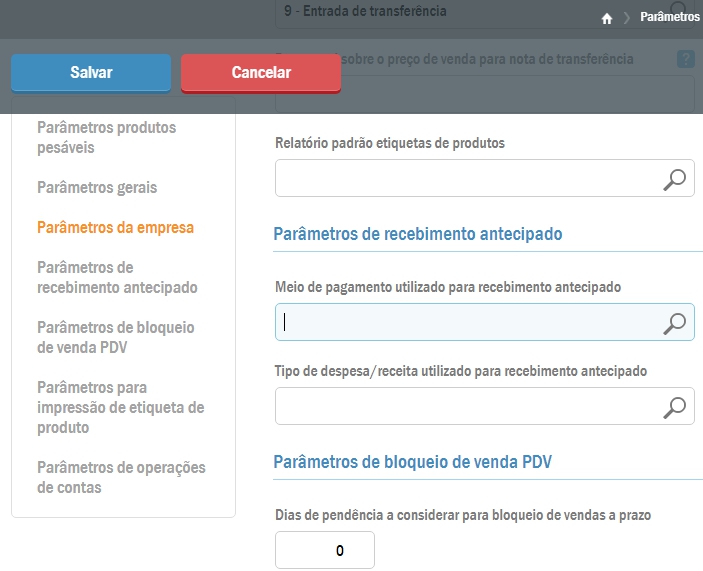The height and width of the screenshot is (571, 703).
Task: Click into the Meio de pagamento input field
Action: 466,322
